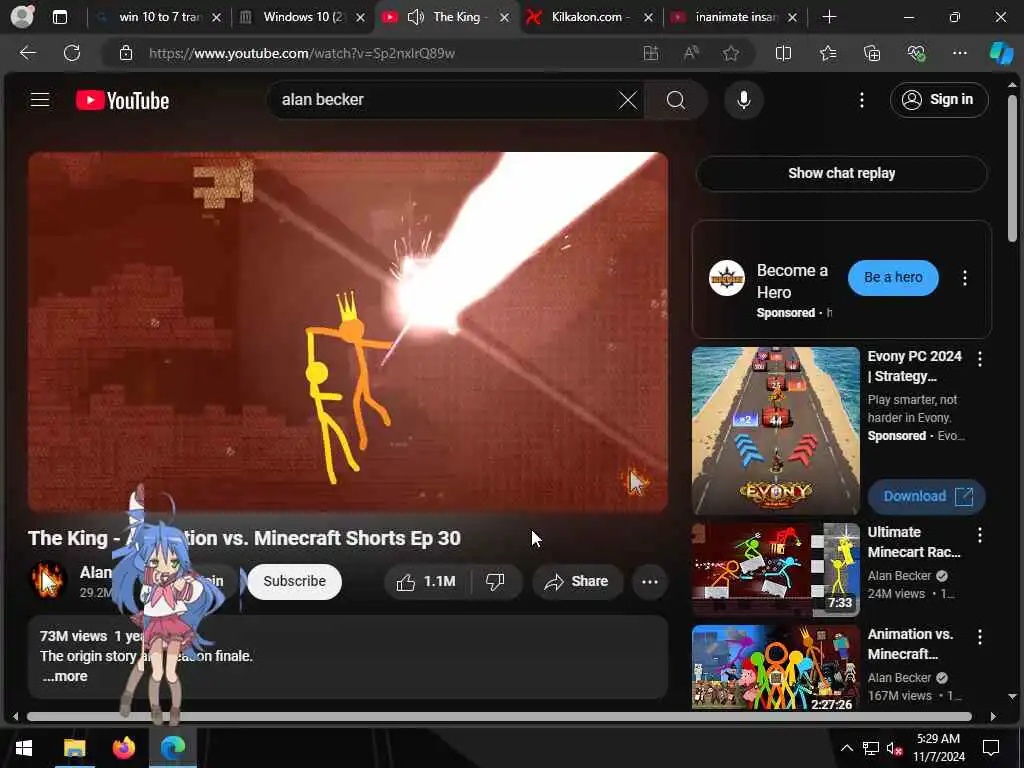This screenshot has height=768, width=1024.
Task: Clear the alan becker search text
Action: 628,100
